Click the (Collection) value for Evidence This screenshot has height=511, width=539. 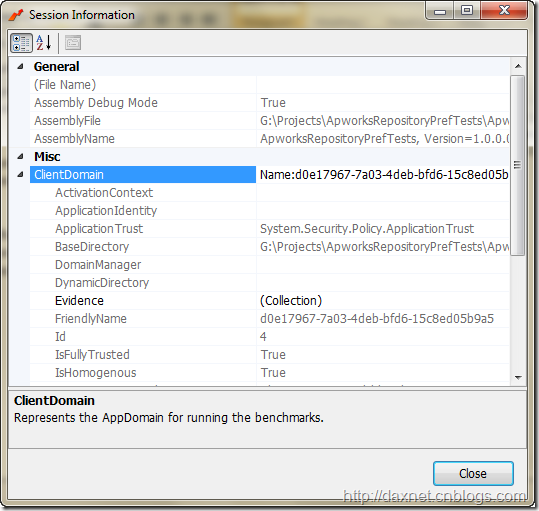click(291, 301)
